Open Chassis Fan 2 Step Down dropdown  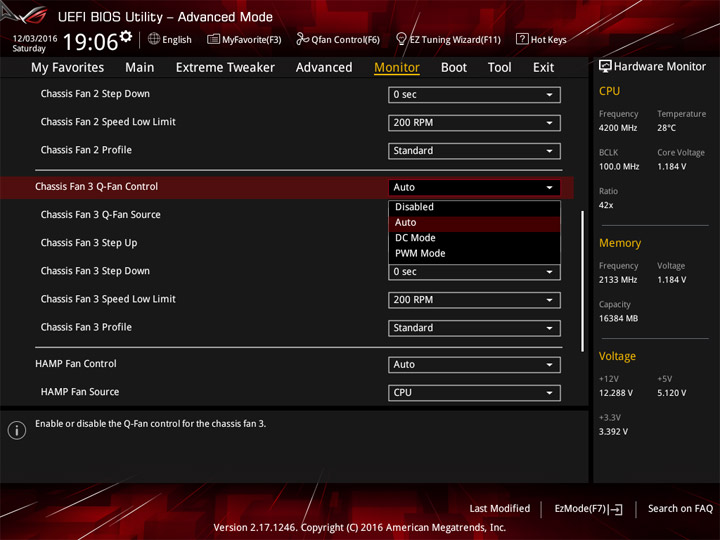[474, 95]
